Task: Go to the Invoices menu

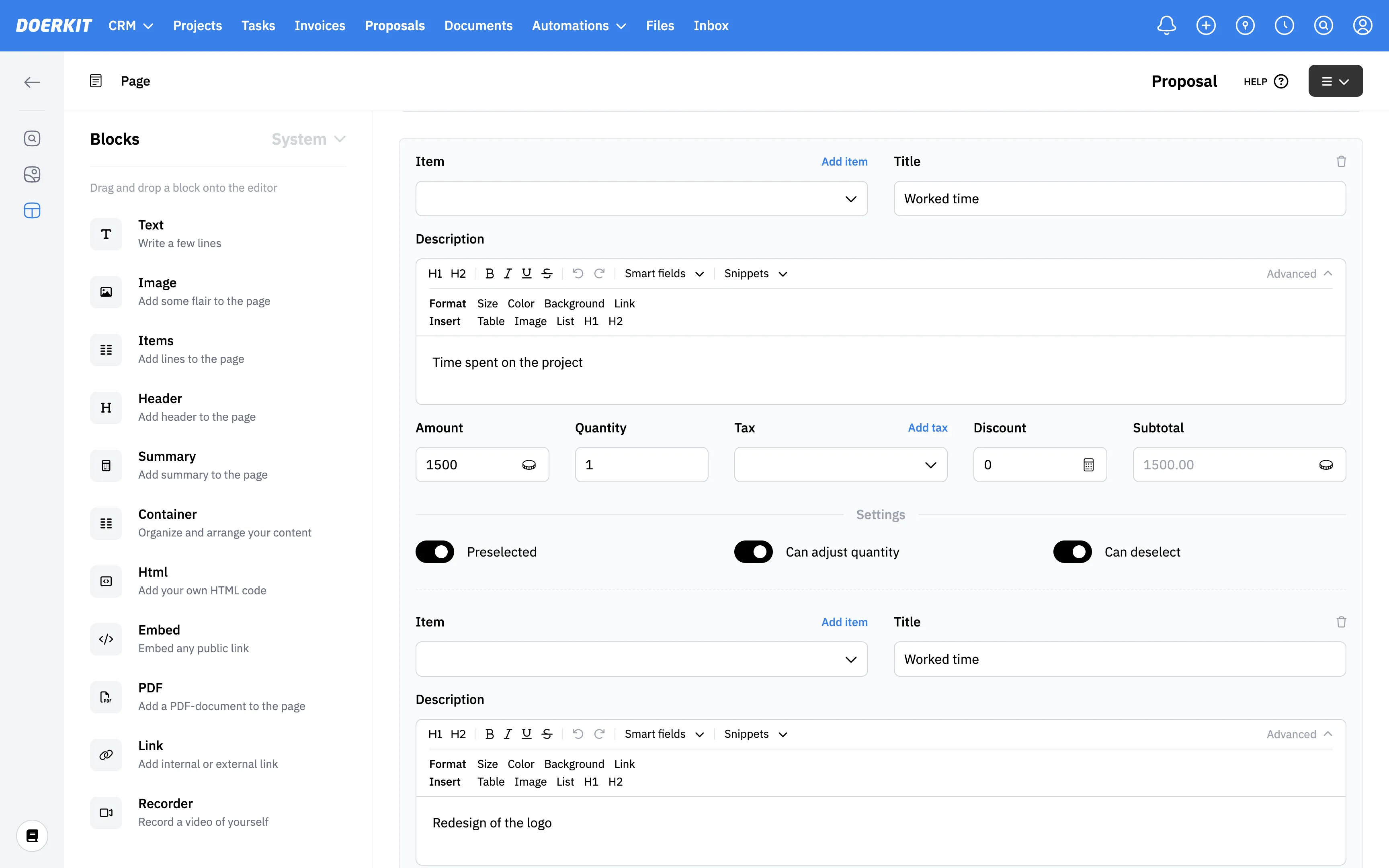Action: point(320,26)
